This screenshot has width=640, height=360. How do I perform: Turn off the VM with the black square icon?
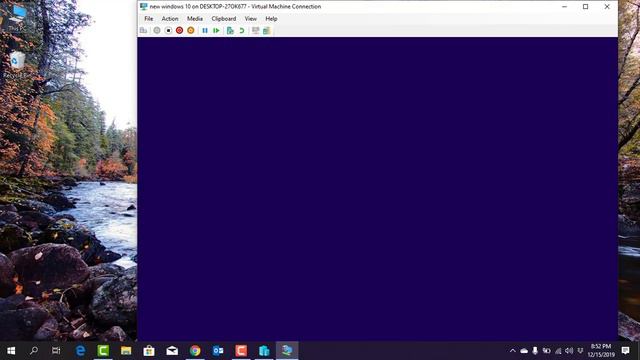pos(168,31)
